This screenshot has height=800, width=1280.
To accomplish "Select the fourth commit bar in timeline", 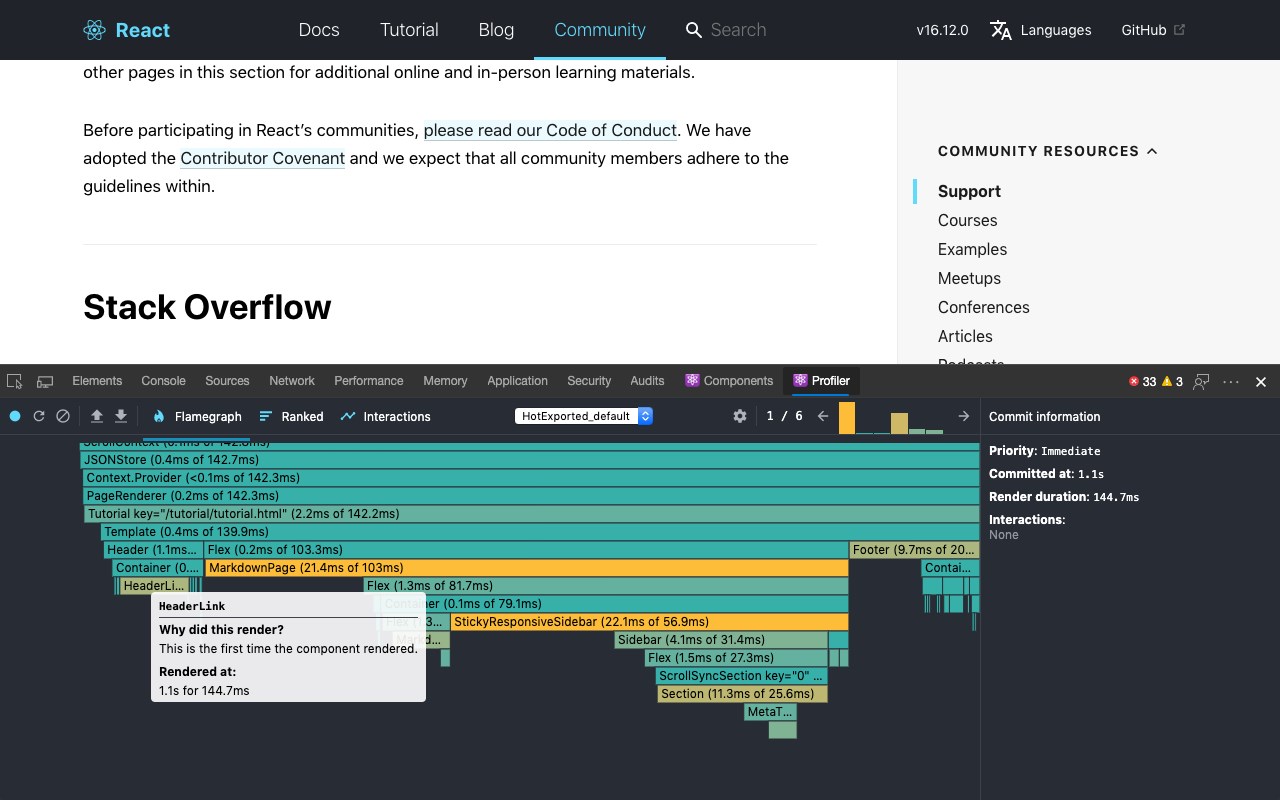I will tap(899, 423).
